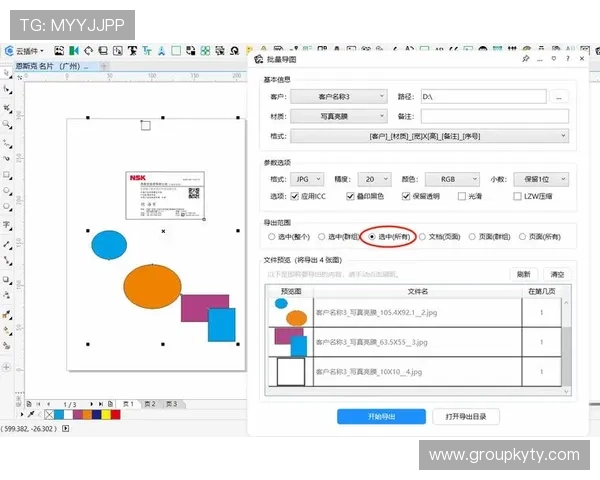Go to the last page arrow in navigator

tap(101, 404)
